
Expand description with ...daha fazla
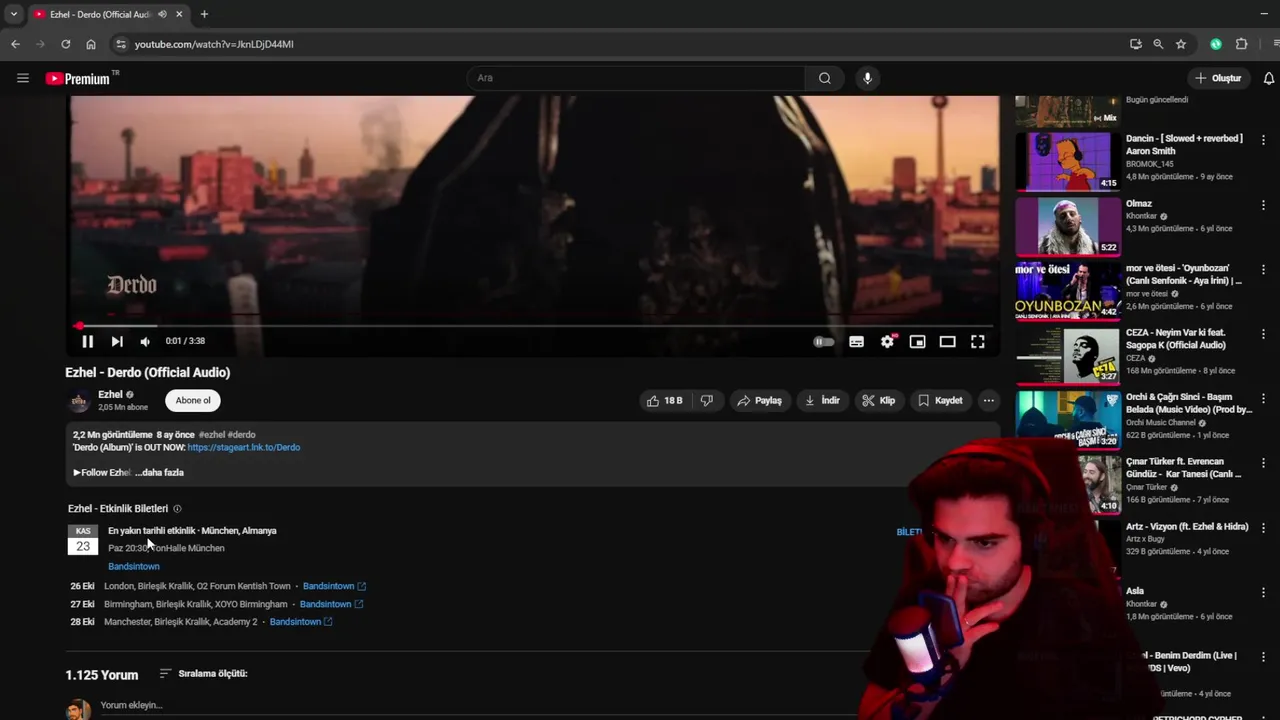(159, 472)
